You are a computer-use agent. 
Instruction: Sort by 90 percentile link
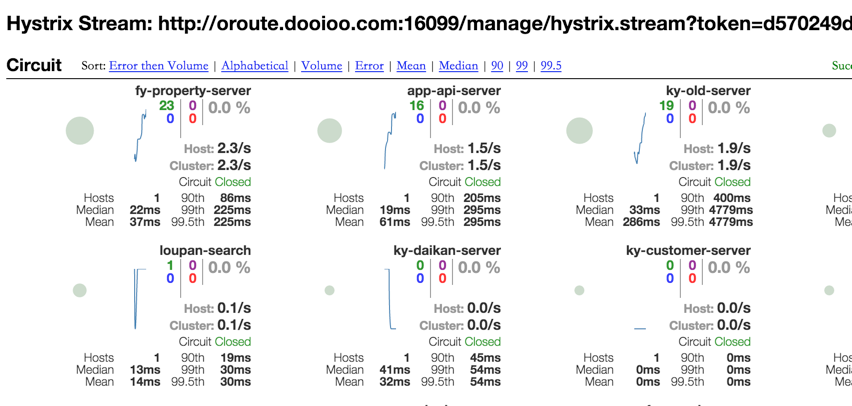497,66
